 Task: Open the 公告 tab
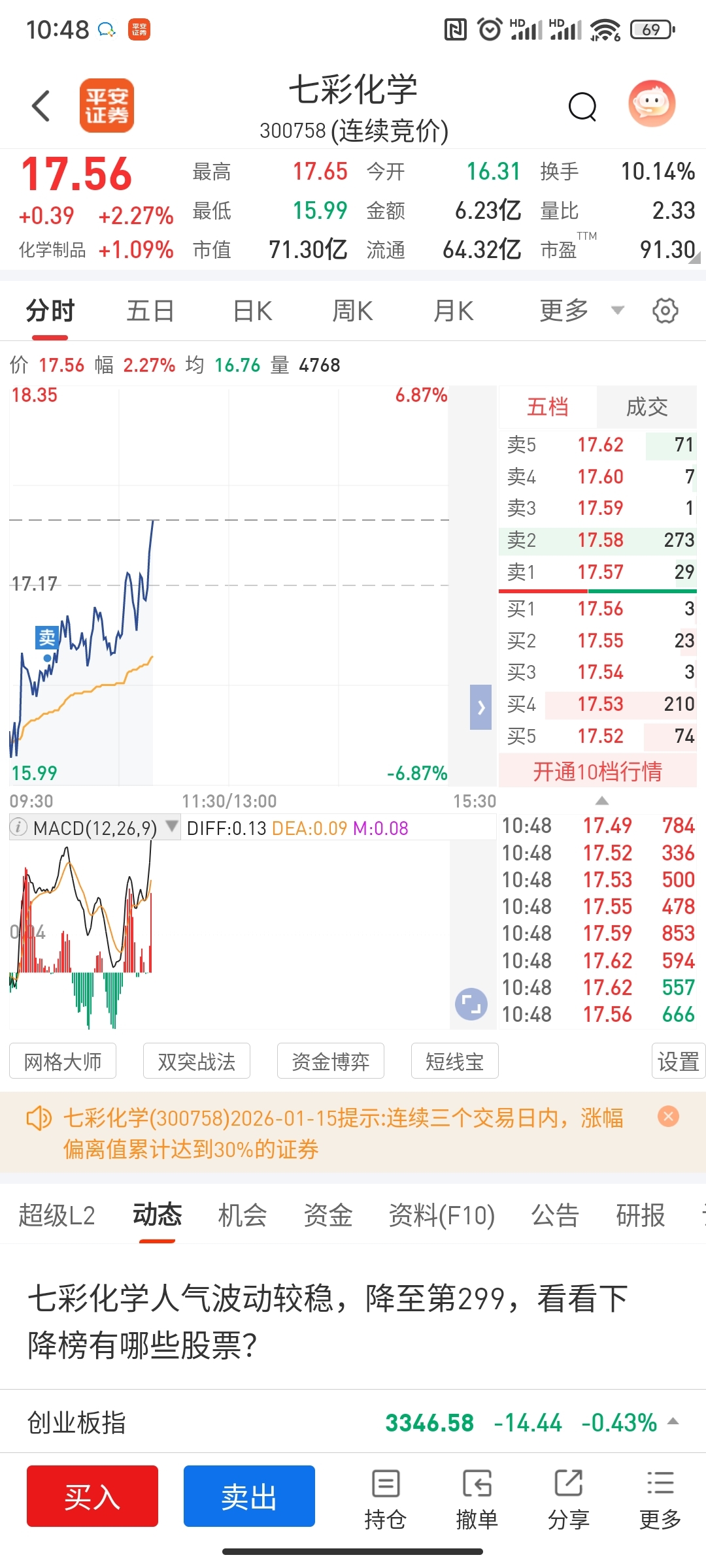click(555, 1215)
